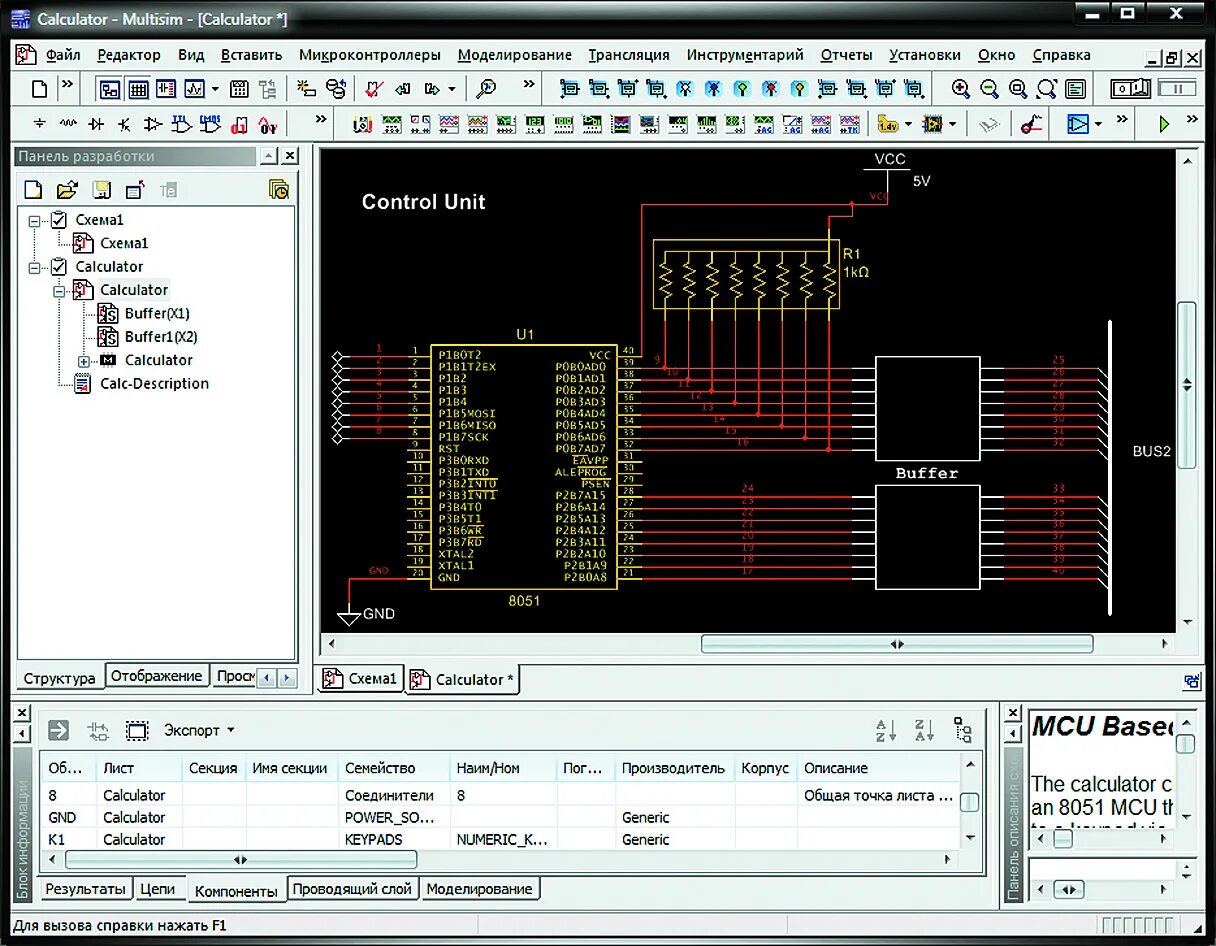Toggle the Calculator project checkbox

point(58,266)
